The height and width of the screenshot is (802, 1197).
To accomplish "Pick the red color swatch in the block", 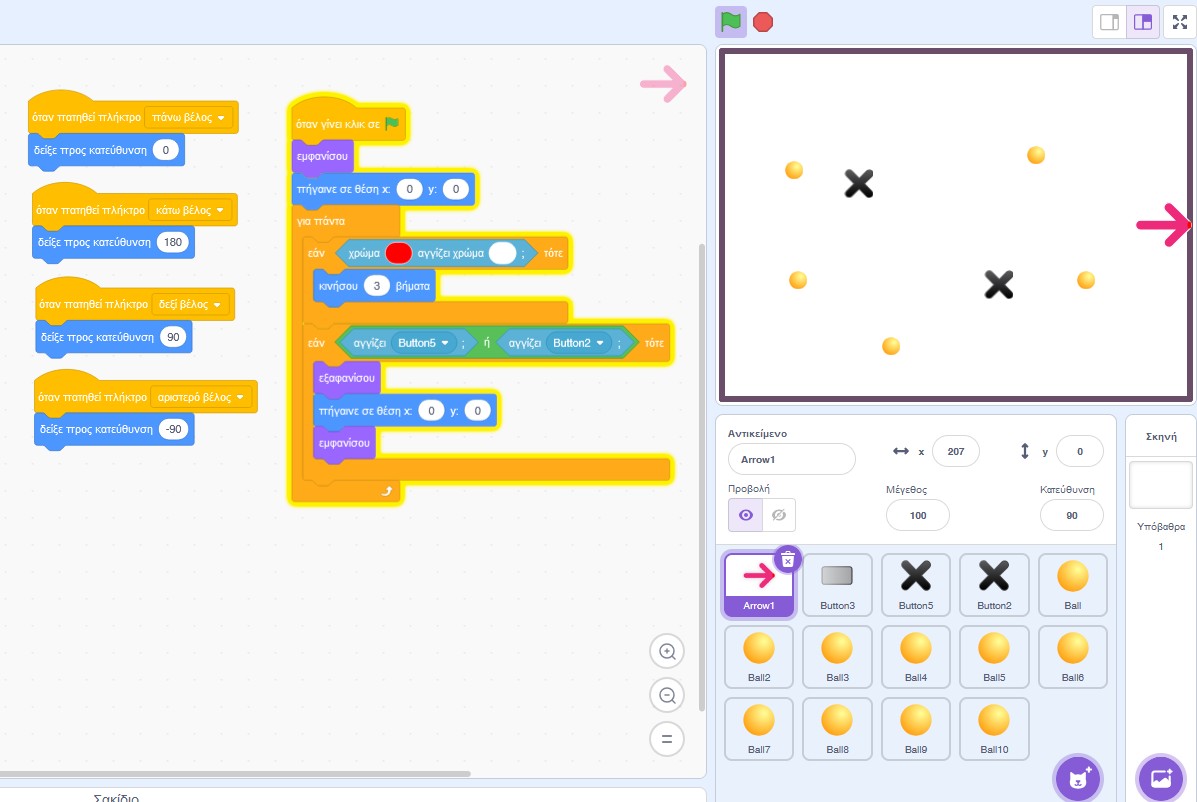I will (x=398, y=253).
